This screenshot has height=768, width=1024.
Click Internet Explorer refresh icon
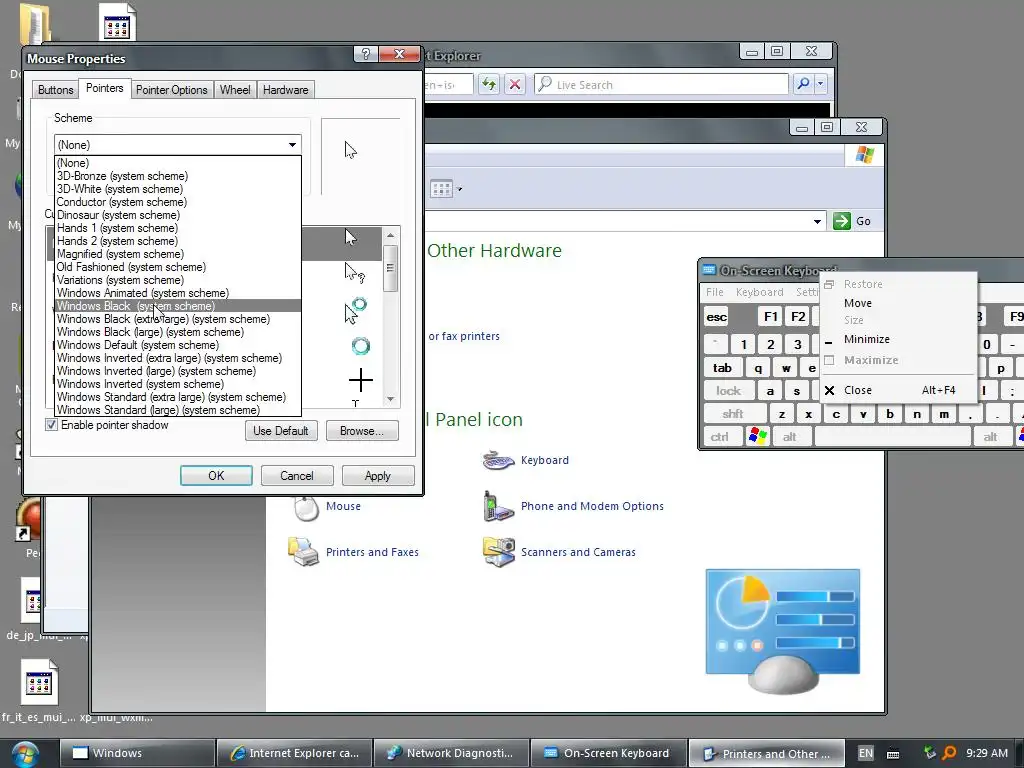pyautogui.click(x=488, y=84)
